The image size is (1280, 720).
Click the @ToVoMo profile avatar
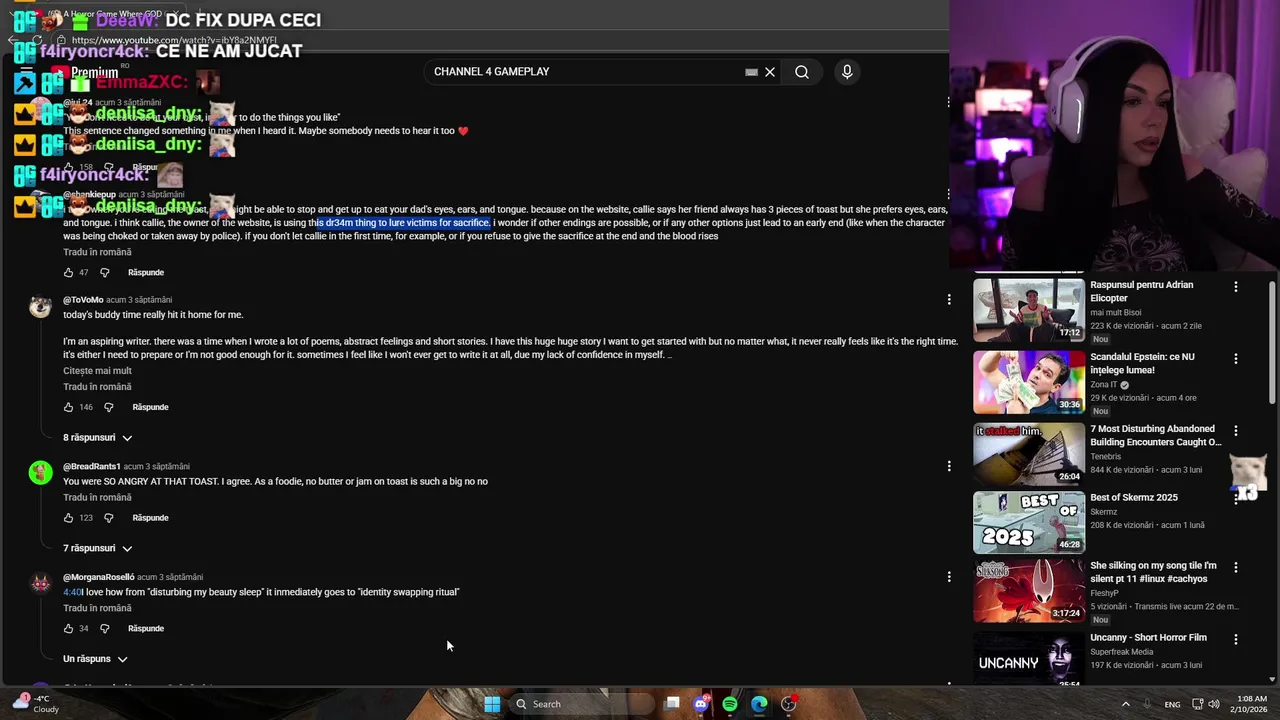40,307
